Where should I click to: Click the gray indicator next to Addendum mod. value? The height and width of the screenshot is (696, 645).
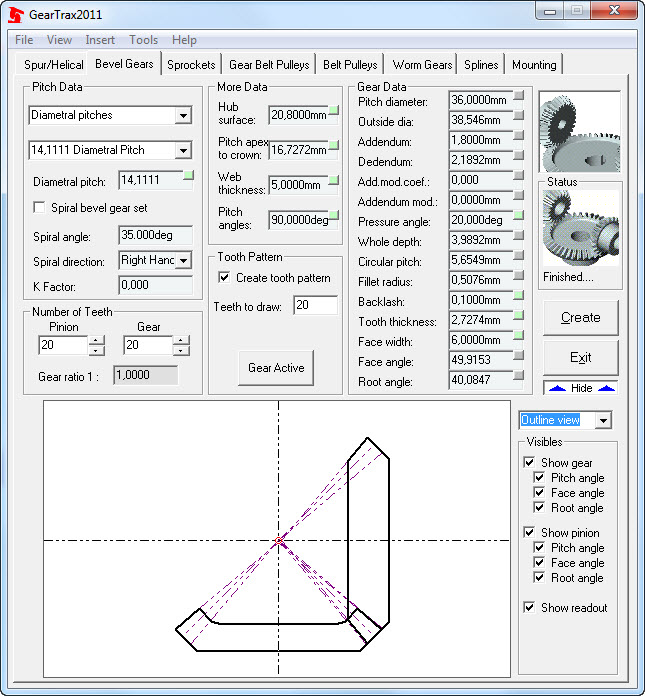pos(518,195)
